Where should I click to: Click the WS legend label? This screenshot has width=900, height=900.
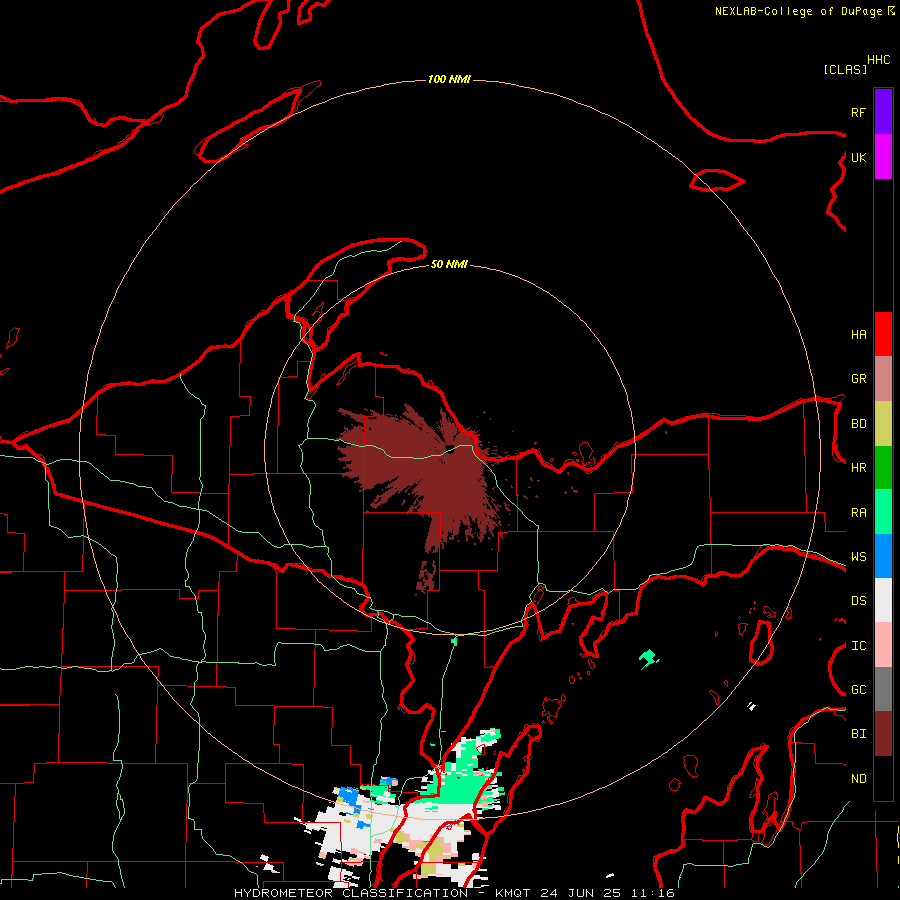[858, 557]
